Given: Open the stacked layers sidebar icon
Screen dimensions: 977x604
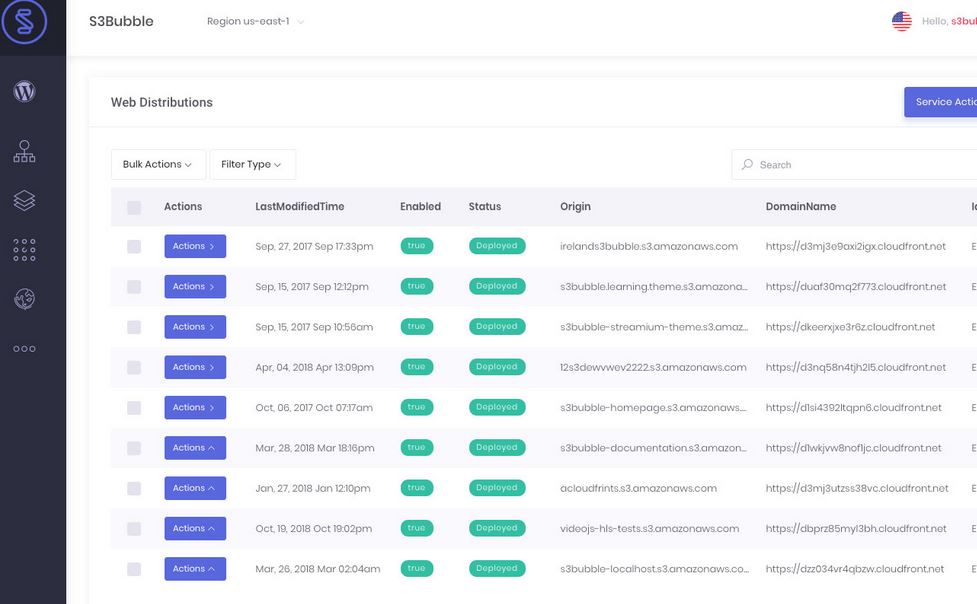Looking at the screenshot, I should 24,200.
